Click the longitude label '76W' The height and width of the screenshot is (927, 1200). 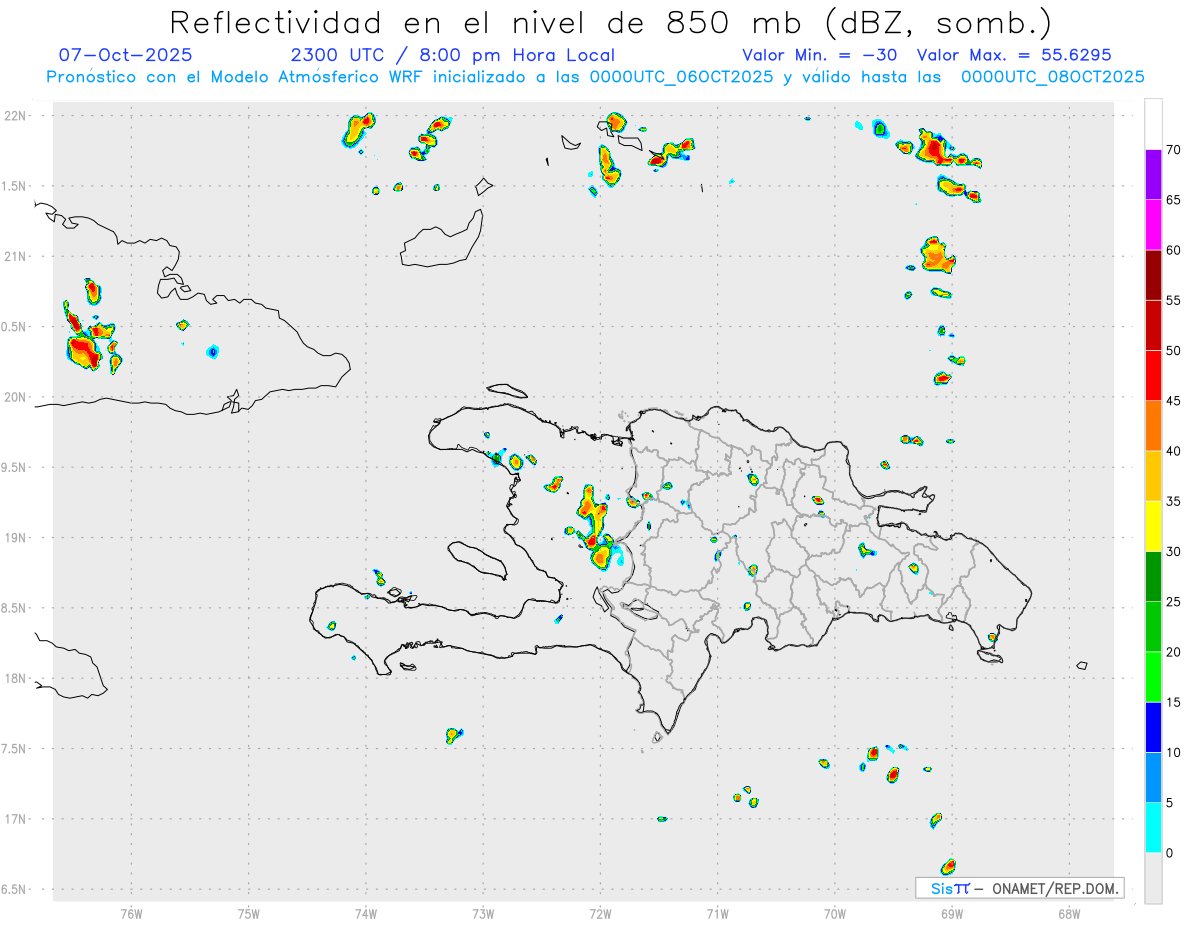131,914
